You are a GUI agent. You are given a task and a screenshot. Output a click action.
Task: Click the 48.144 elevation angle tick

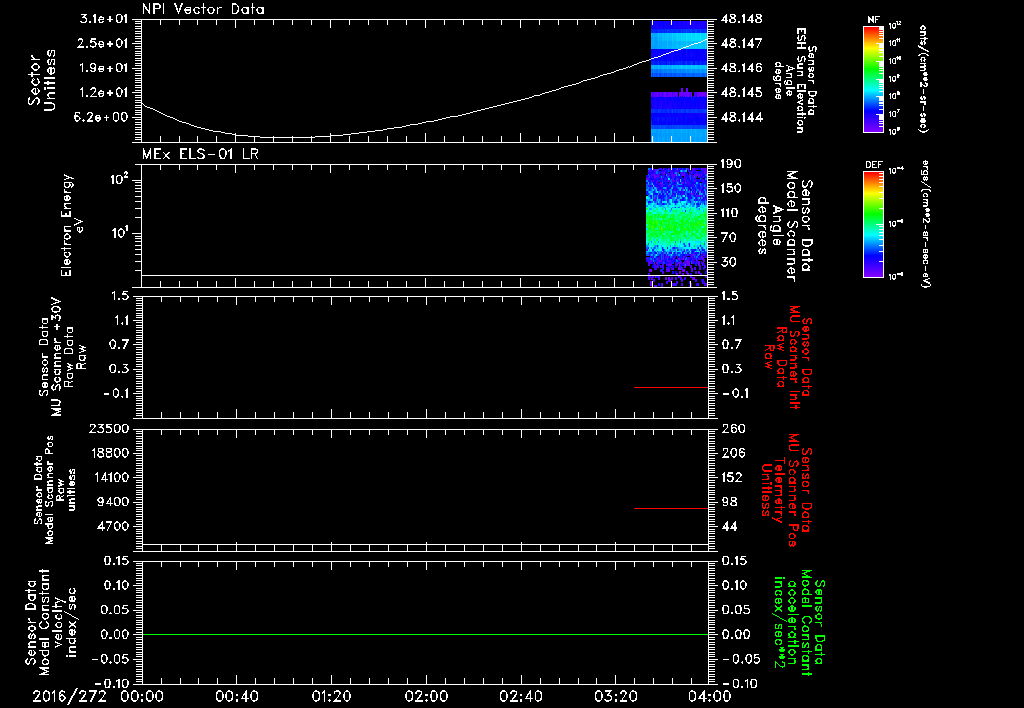tap(741, 117)
